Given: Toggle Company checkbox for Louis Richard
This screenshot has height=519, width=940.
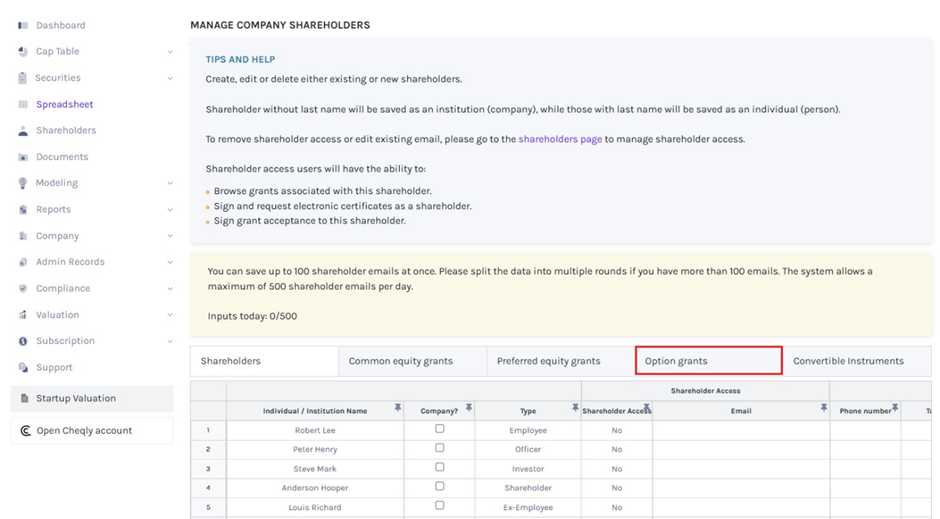Looking at the screenshot, I should [x=439, y=506].
